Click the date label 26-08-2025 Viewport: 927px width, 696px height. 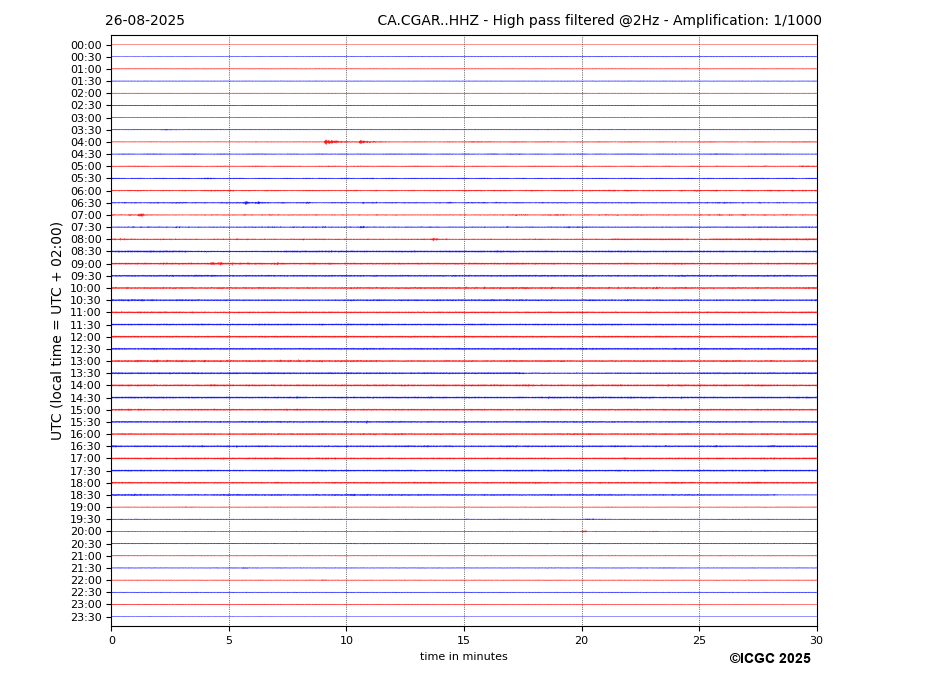point(145,21)
